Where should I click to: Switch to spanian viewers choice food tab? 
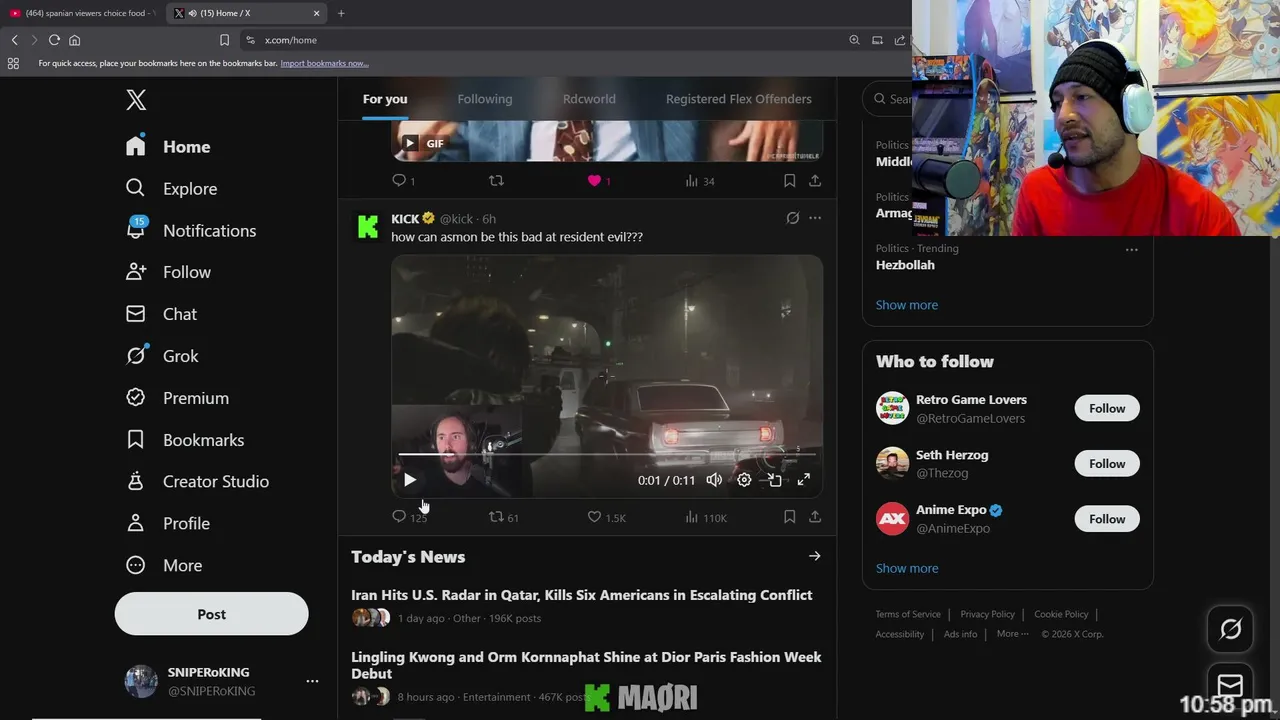83,13
